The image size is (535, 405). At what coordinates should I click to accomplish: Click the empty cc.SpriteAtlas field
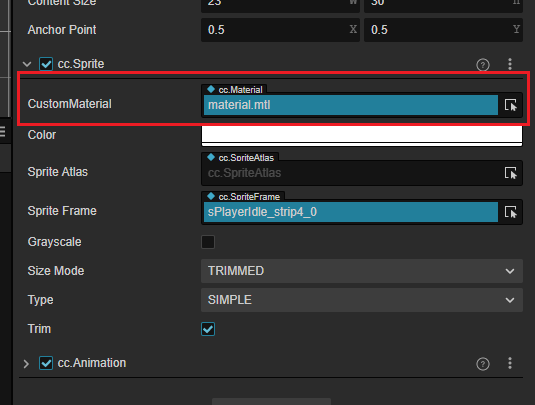point(351,173)
